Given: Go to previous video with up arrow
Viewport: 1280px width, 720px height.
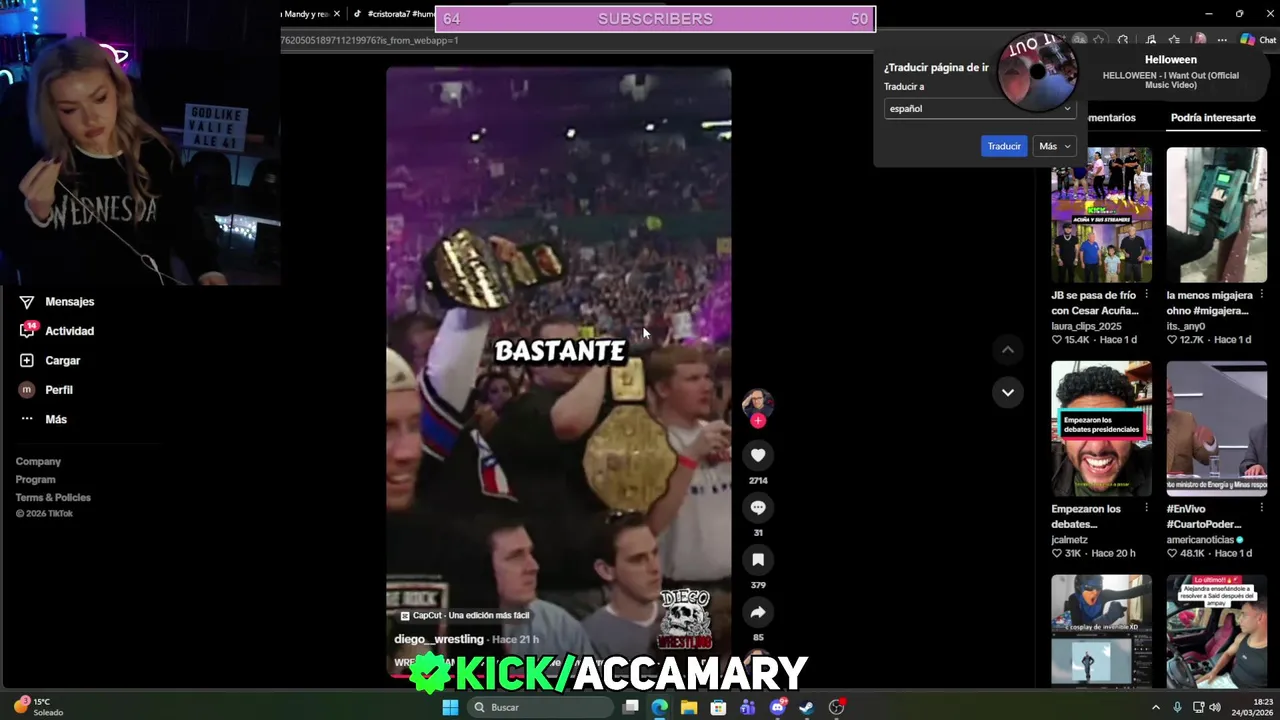Looking at the screenshot, I should [1008, 350].
